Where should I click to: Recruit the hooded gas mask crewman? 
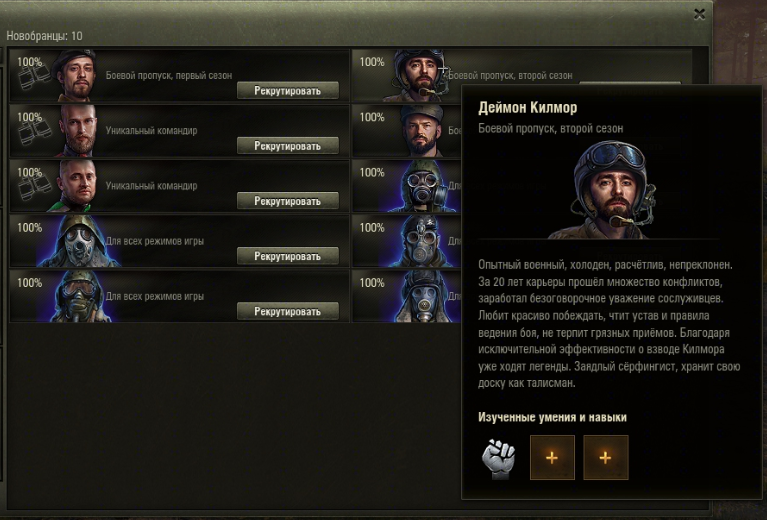point(288,256)
